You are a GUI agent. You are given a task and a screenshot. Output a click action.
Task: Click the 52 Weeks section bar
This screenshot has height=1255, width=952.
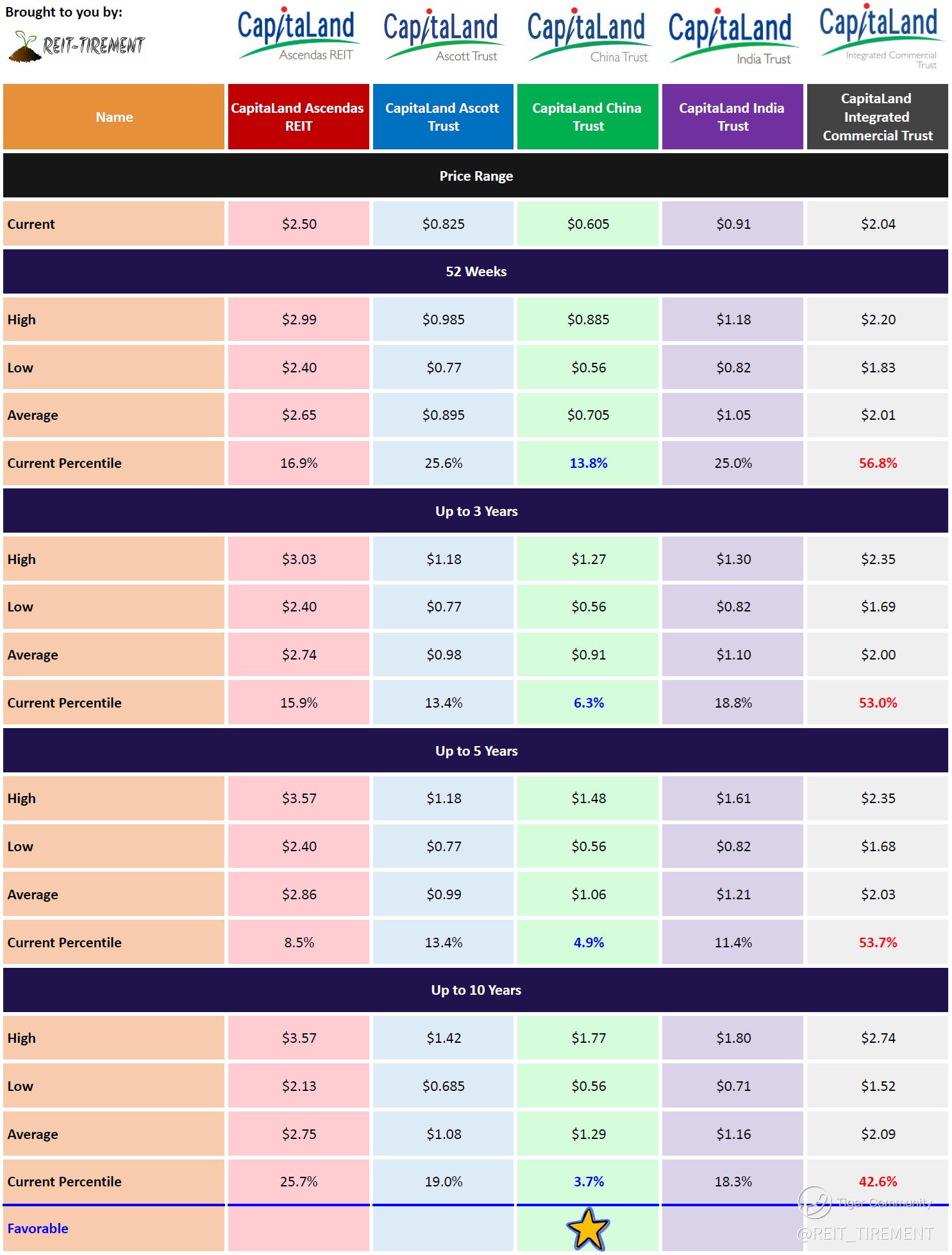point(476,272)
